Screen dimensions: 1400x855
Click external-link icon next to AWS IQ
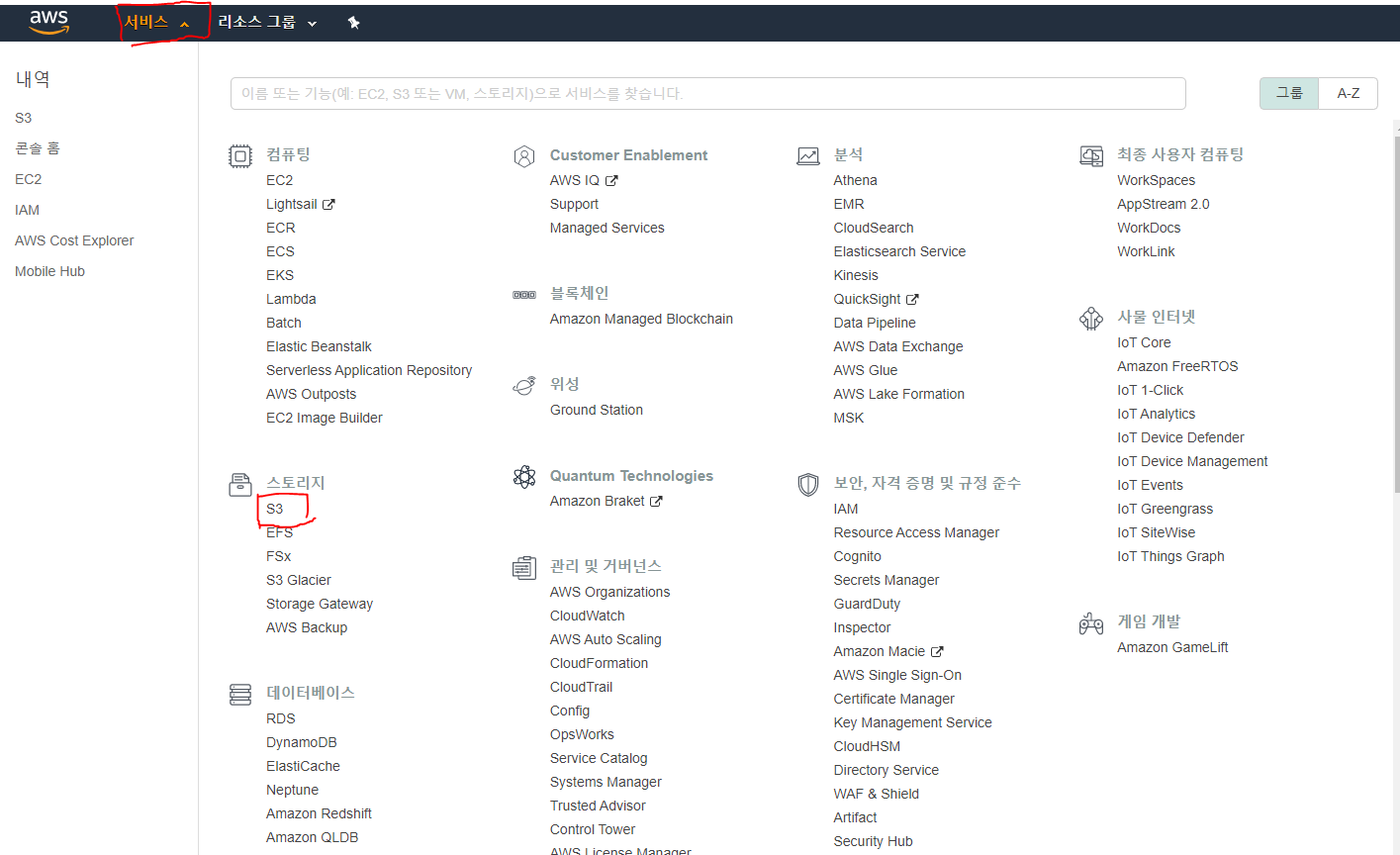[611, 181]
